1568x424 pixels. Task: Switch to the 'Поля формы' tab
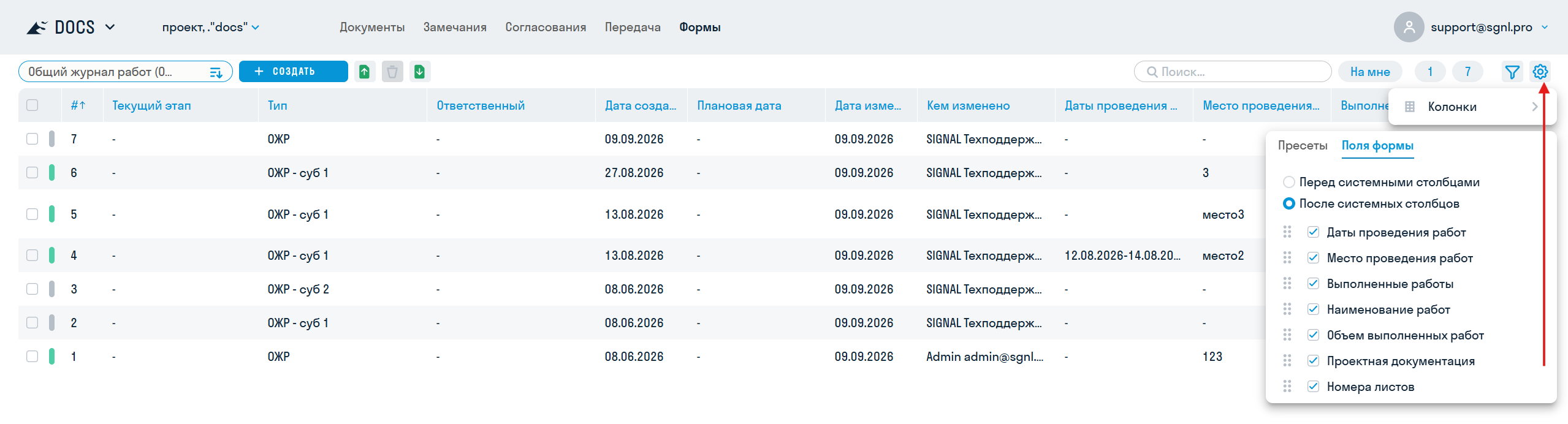[x=1377, y=146]
